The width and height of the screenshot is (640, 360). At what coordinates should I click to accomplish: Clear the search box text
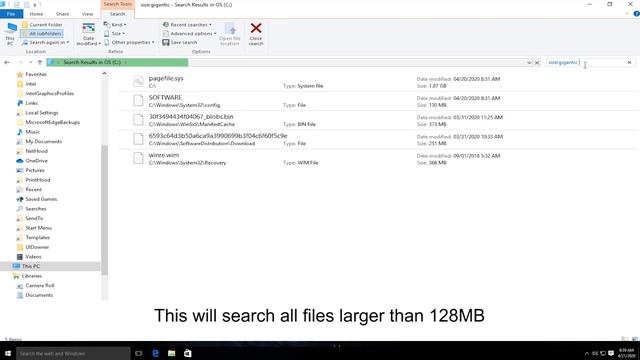point(629,62)
